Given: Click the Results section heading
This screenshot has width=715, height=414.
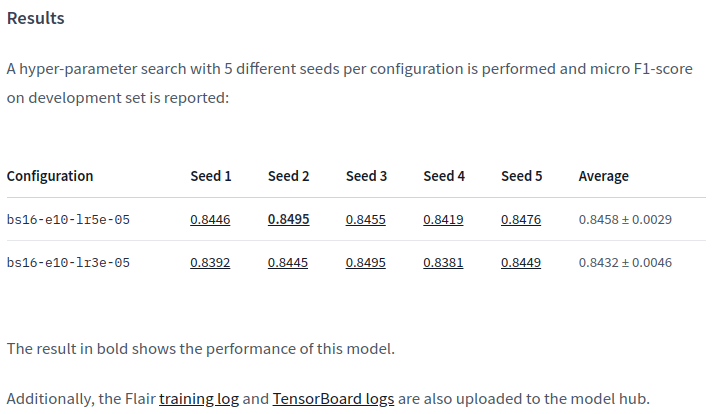Looking at the screenshot, I should pos(36,19).
